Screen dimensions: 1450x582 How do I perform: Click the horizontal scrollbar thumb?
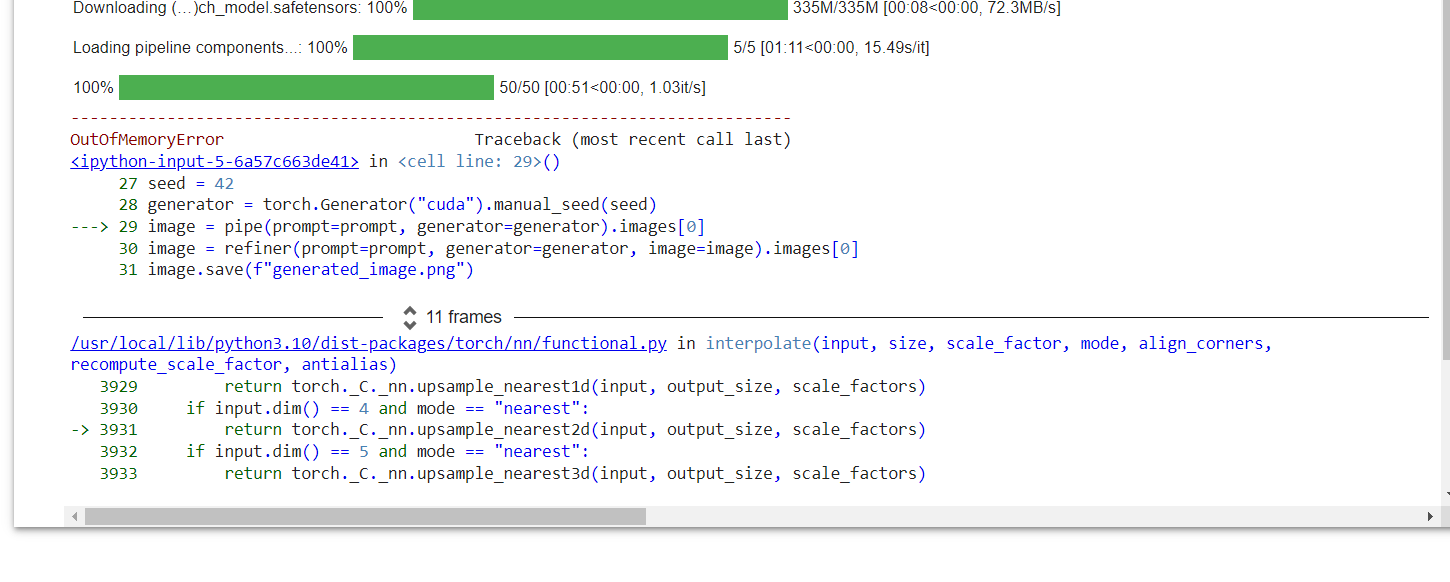pyautogui.click(x=365, y=516)
